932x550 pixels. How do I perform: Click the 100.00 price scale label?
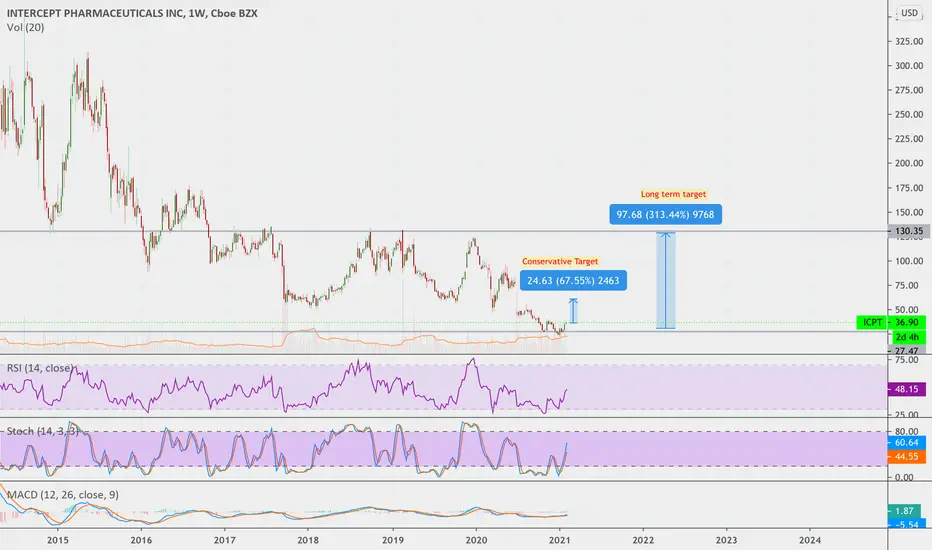[909, 261]
